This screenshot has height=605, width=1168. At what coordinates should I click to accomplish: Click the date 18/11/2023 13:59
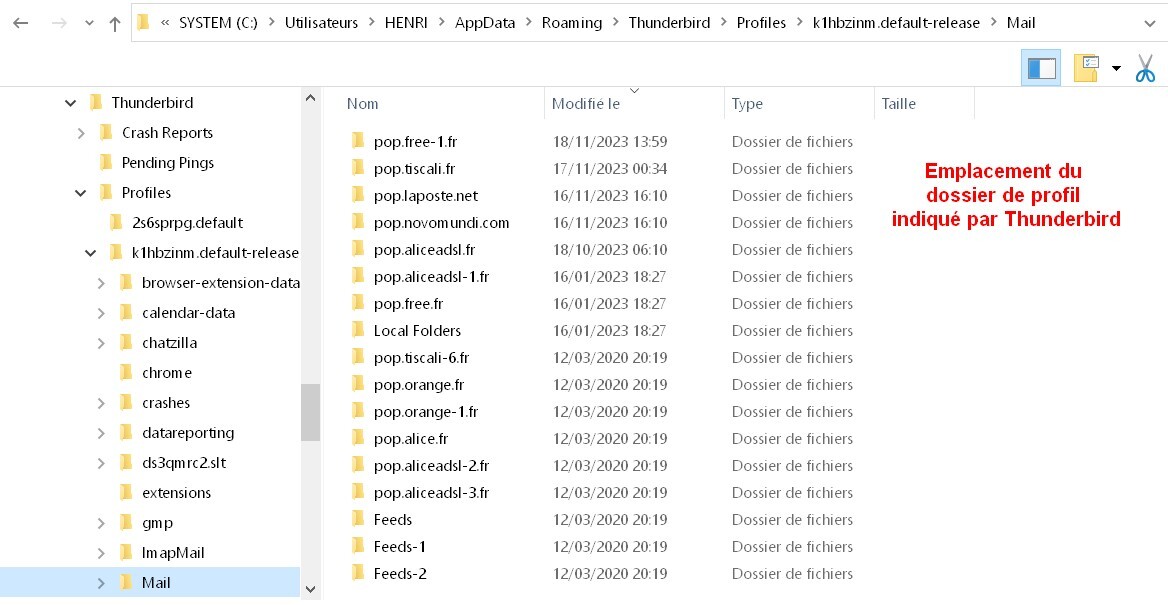click(x=610, y=142)
